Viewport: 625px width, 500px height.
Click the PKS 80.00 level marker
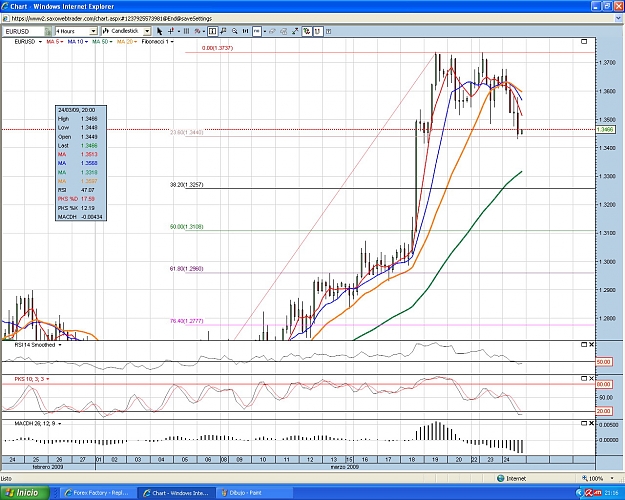click(x=603, y=384)
